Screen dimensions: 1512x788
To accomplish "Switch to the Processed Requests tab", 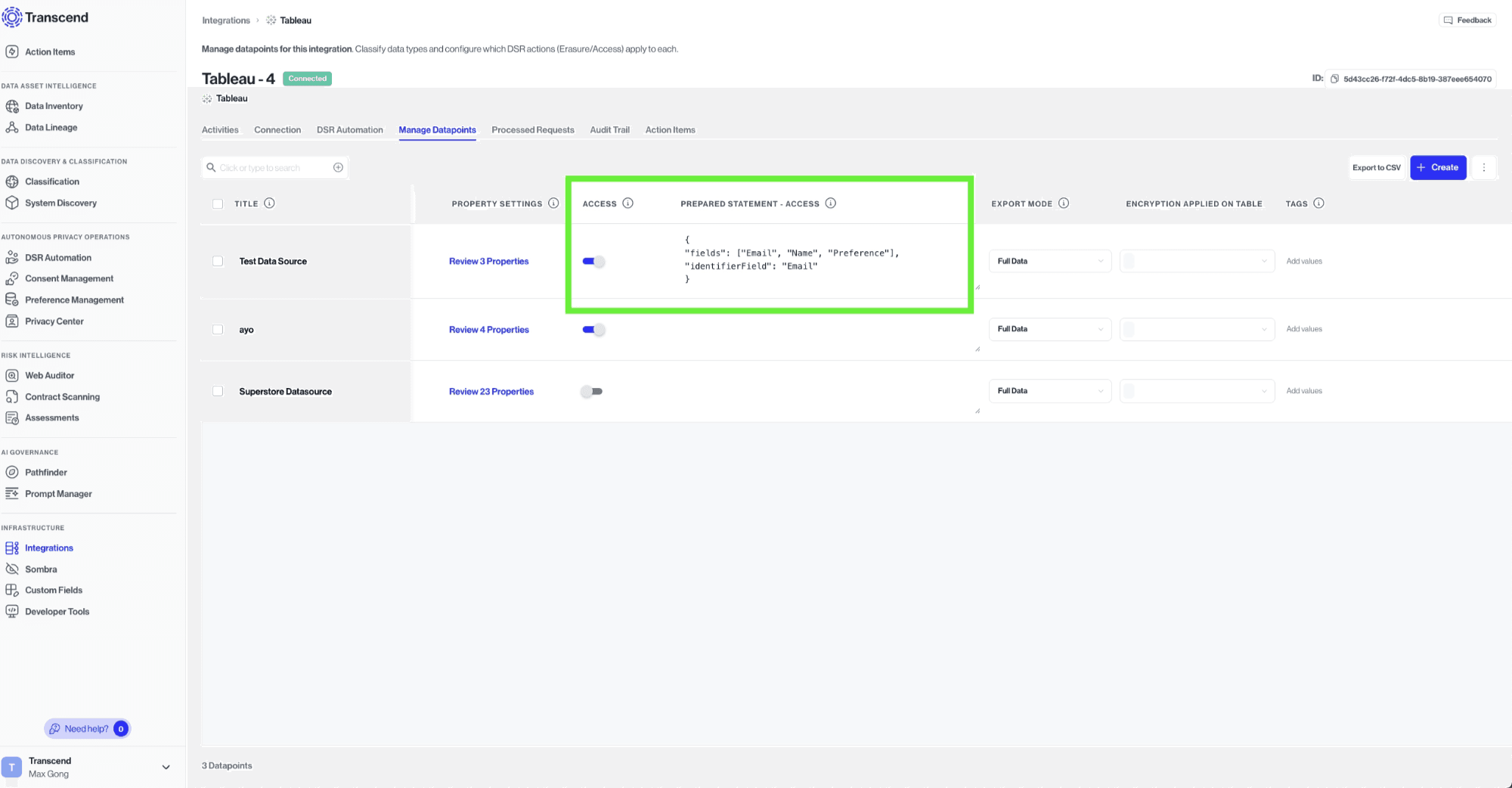I will [x=533, y=129].
